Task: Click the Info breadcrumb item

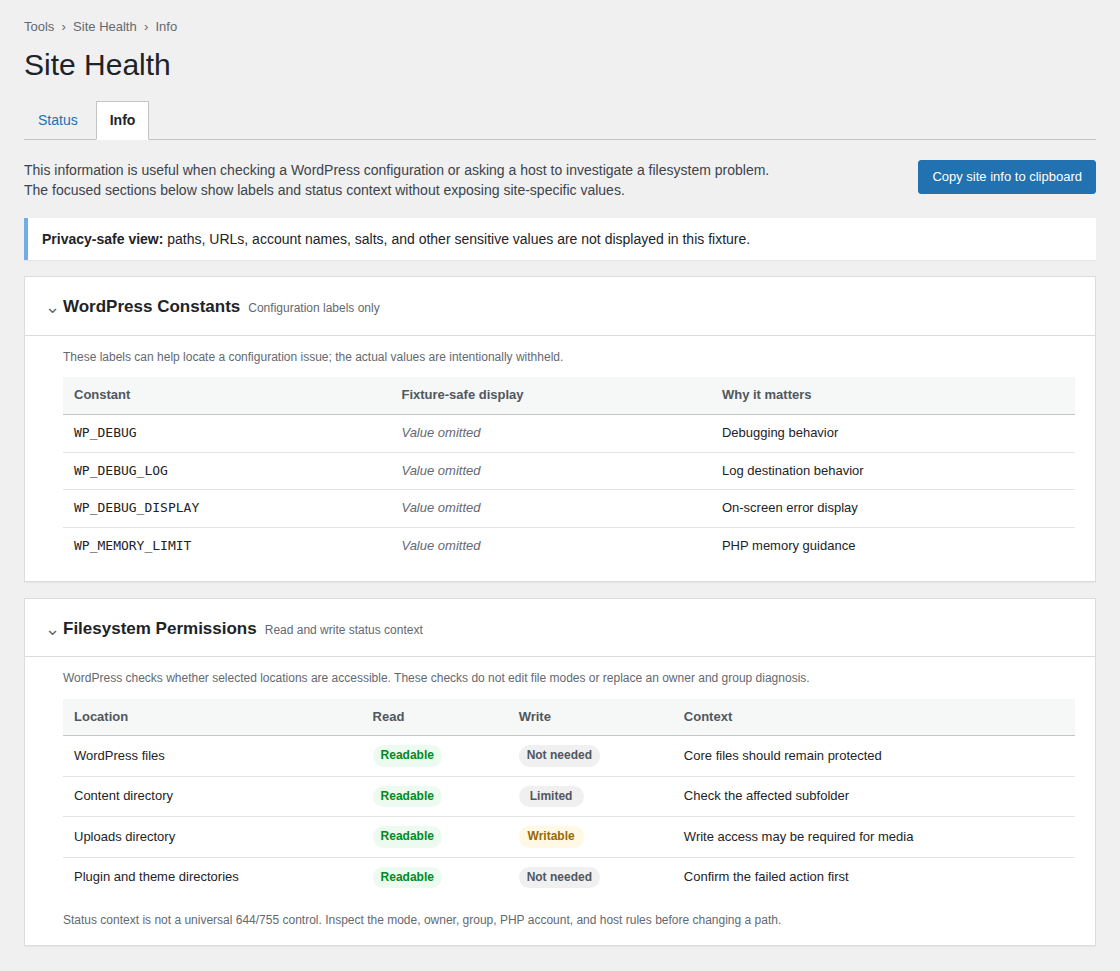Action: pos(166,26)
